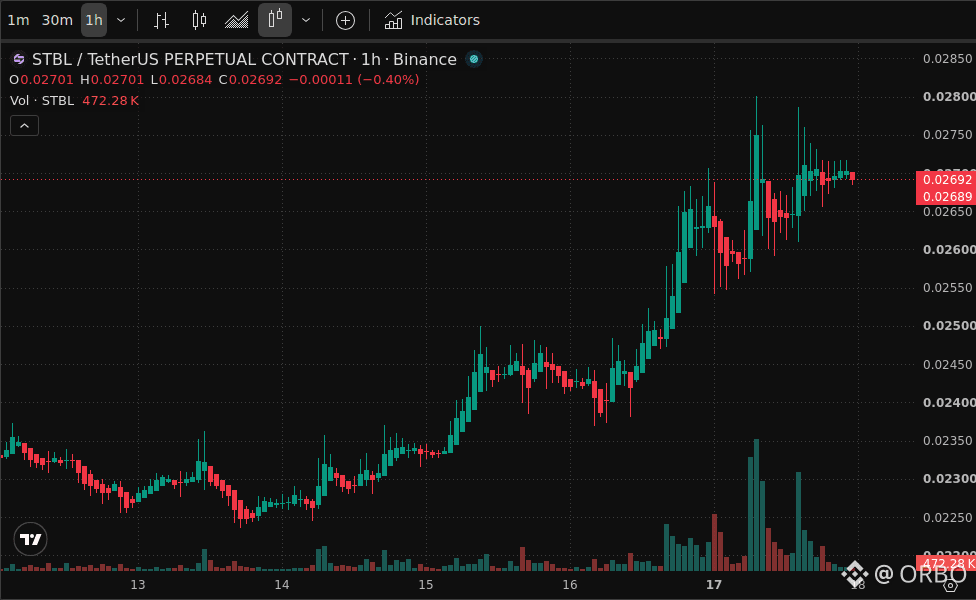
Task: Select the 1h timeframe
Action: [94, 20]
